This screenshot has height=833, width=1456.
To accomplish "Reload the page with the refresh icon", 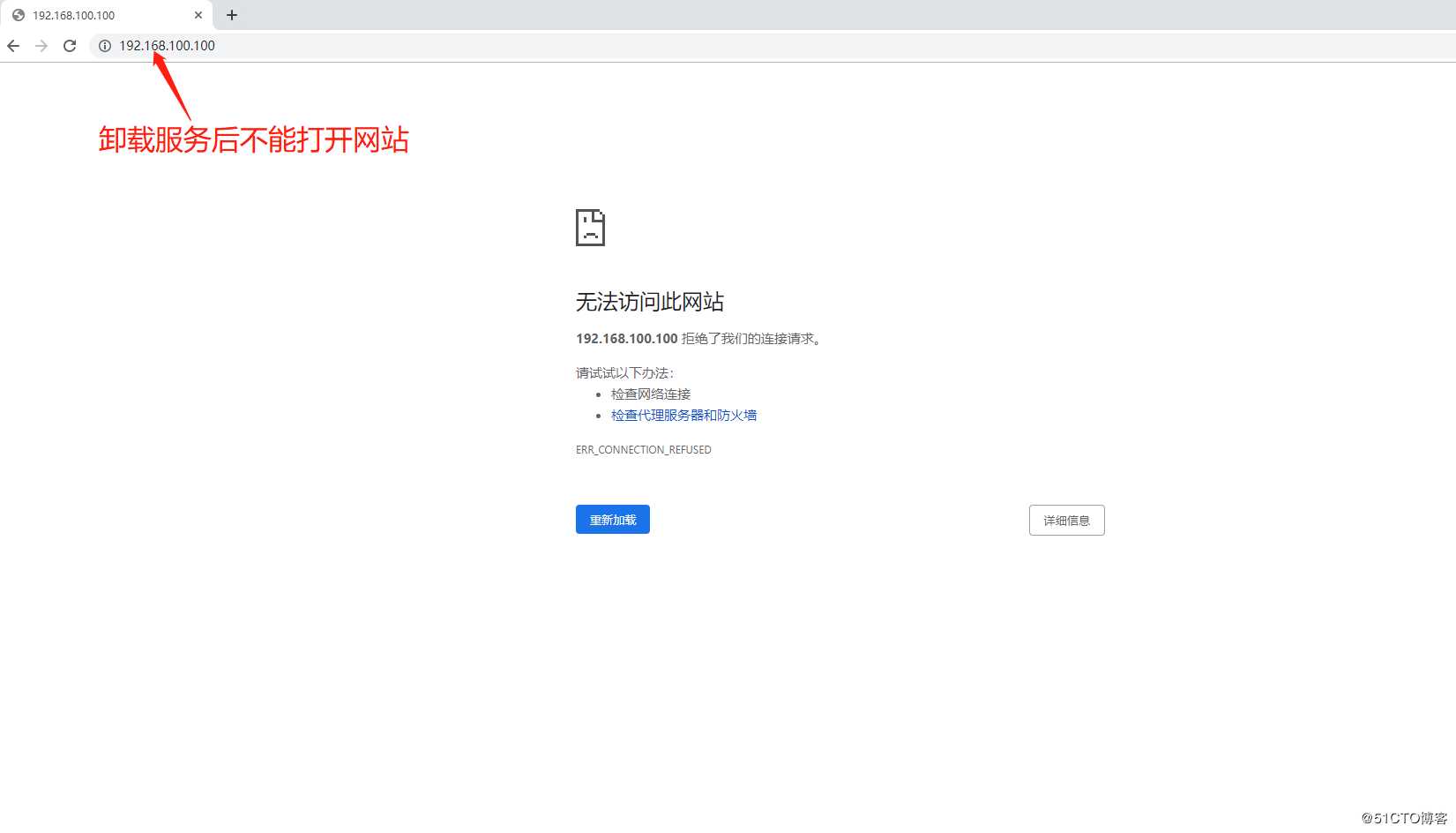I will pos(70,46).
